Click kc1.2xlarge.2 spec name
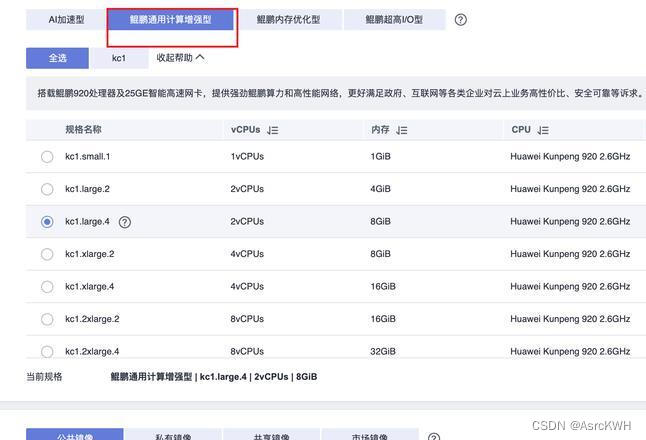The width and height of the screenshot is (646, 440). [92, 319]
